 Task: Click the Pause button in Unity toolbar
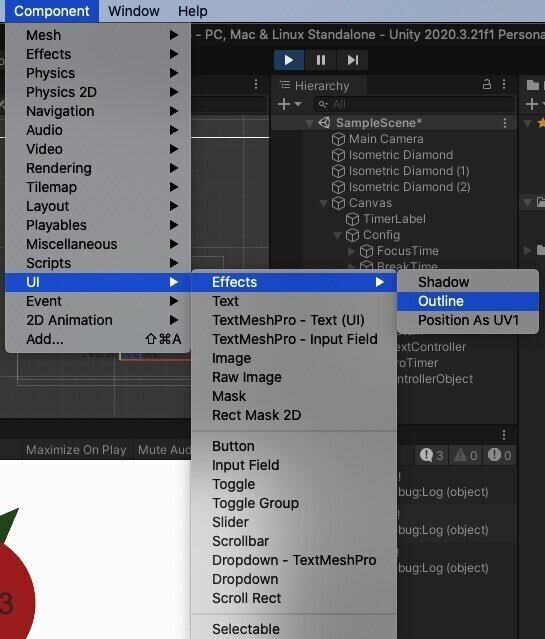(320, 60)
